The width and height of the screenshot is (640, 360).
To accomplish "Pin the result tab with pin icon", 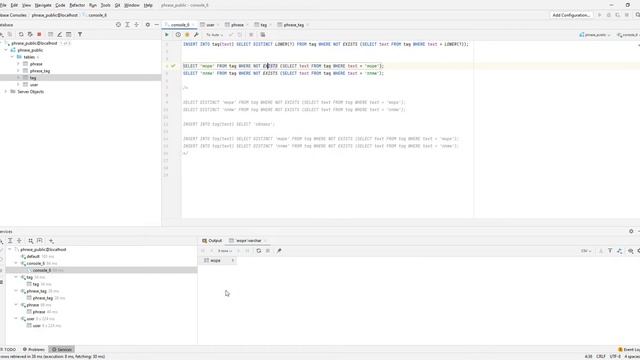I will (x=279, y=251).
